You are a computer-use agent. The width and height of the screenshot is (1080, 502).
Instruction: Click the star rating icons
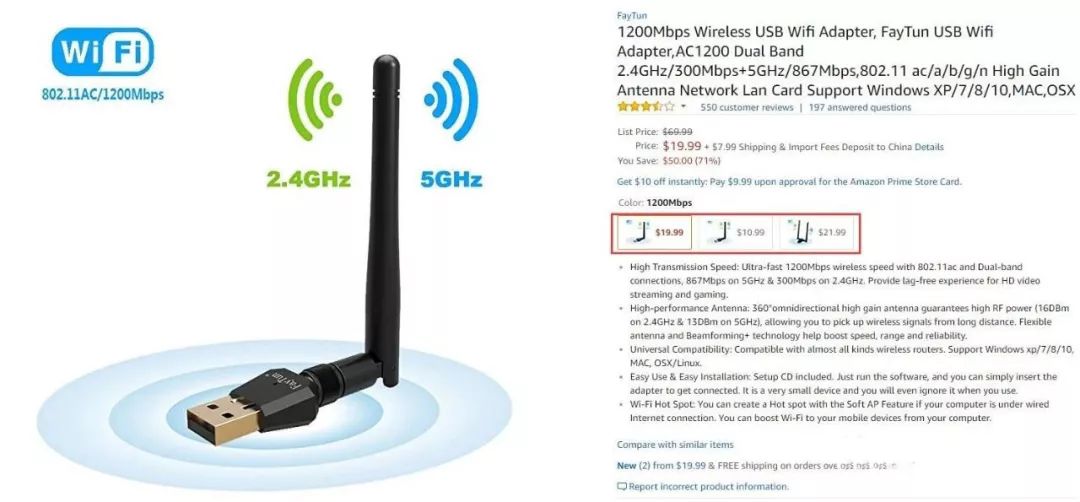[645, 107]
